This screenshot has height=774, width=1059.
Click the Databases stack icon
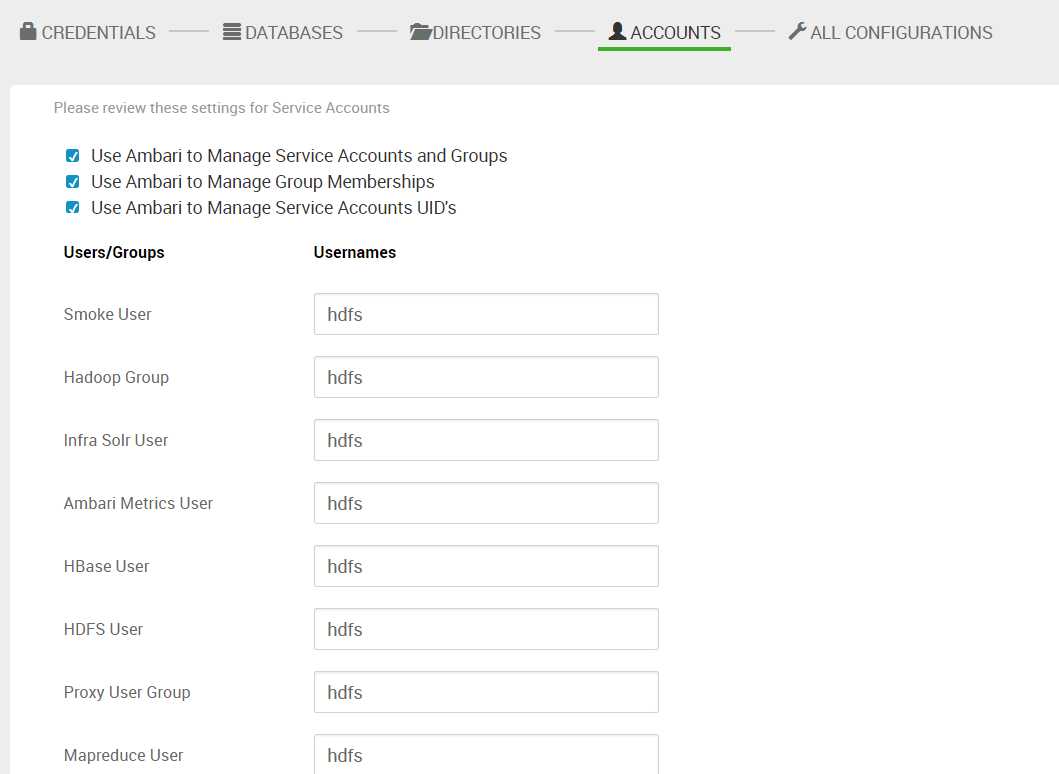tap(232, 32)
